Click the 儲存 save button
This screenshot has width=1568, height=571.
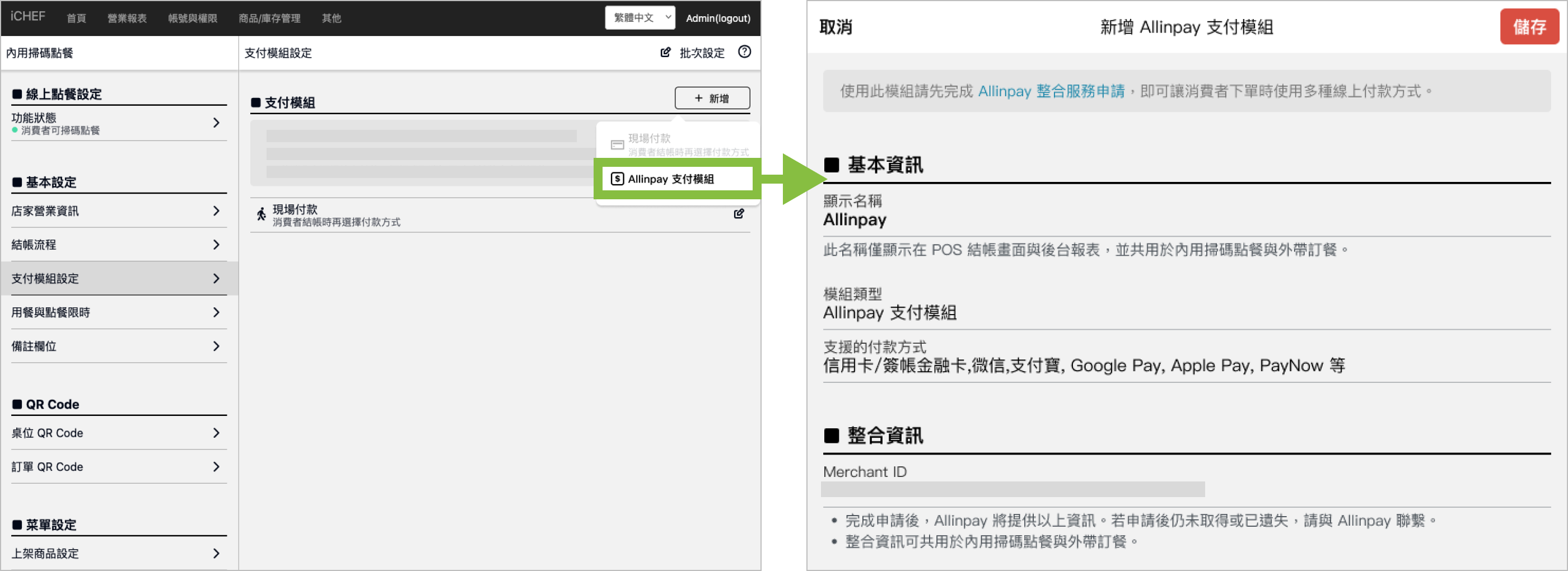pos(1528,27)
